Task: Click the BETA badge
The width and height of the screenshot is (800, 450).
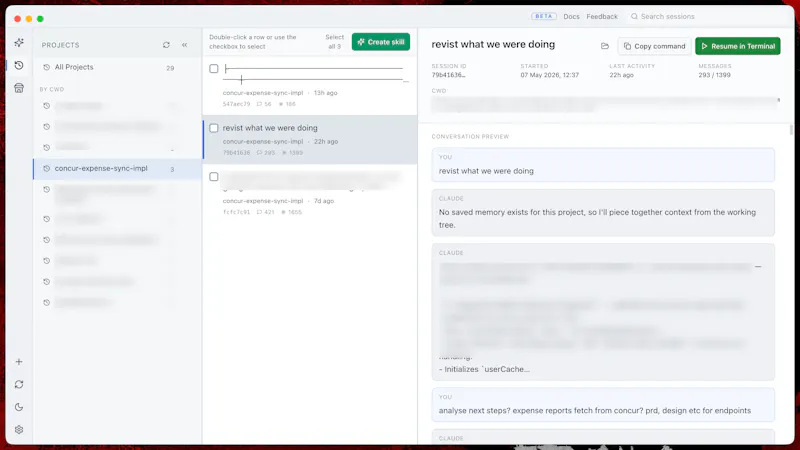Action: click(x=544, y=16)
